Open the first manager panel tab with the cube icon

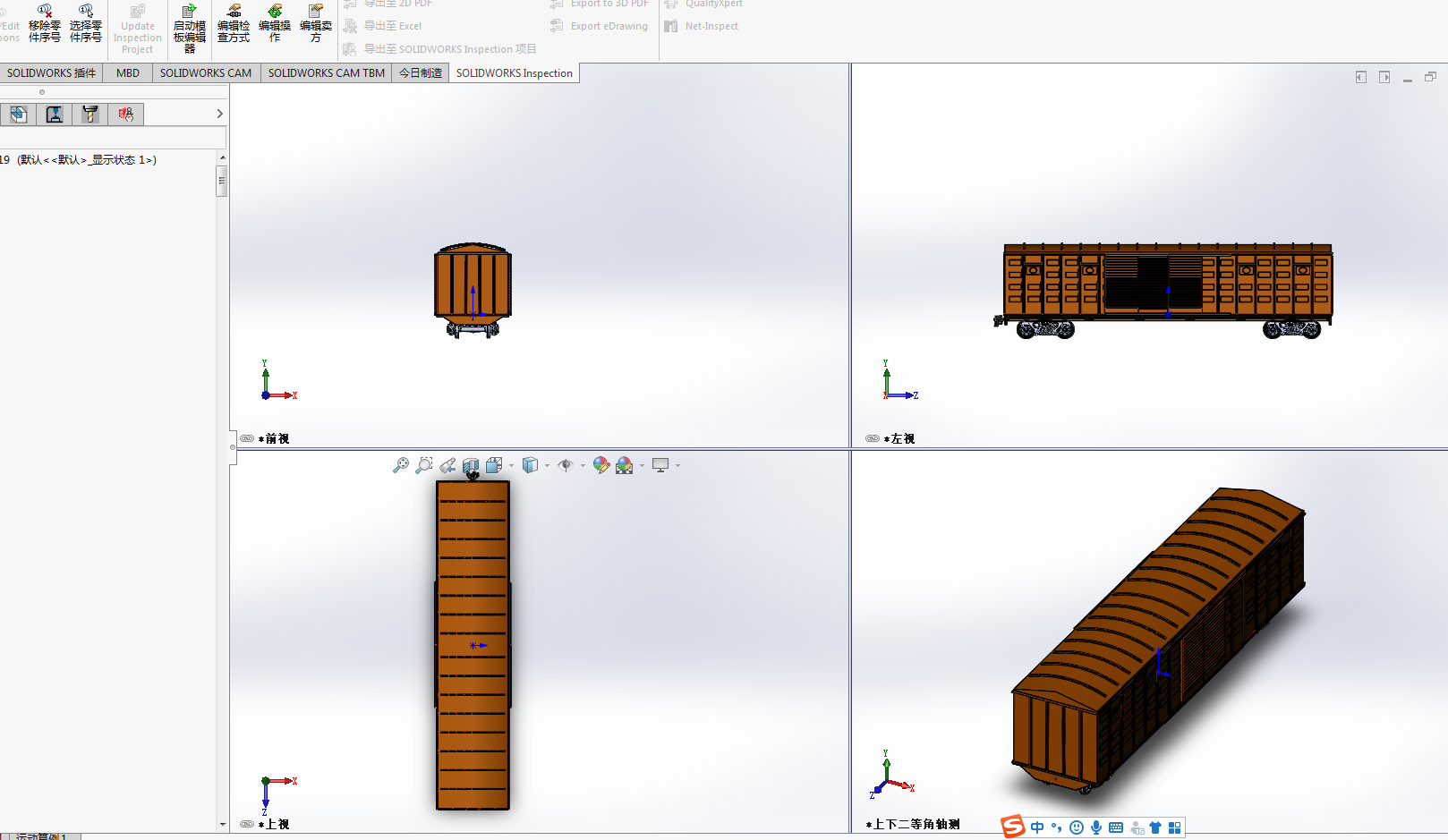(19, 114)
